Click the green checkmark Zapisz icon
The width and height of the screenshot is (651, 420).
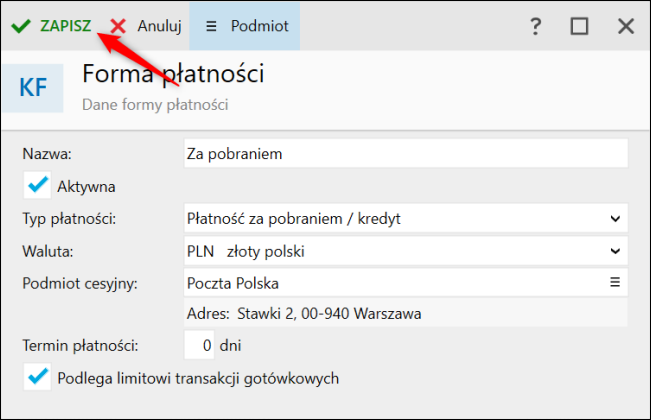(19, 26)
